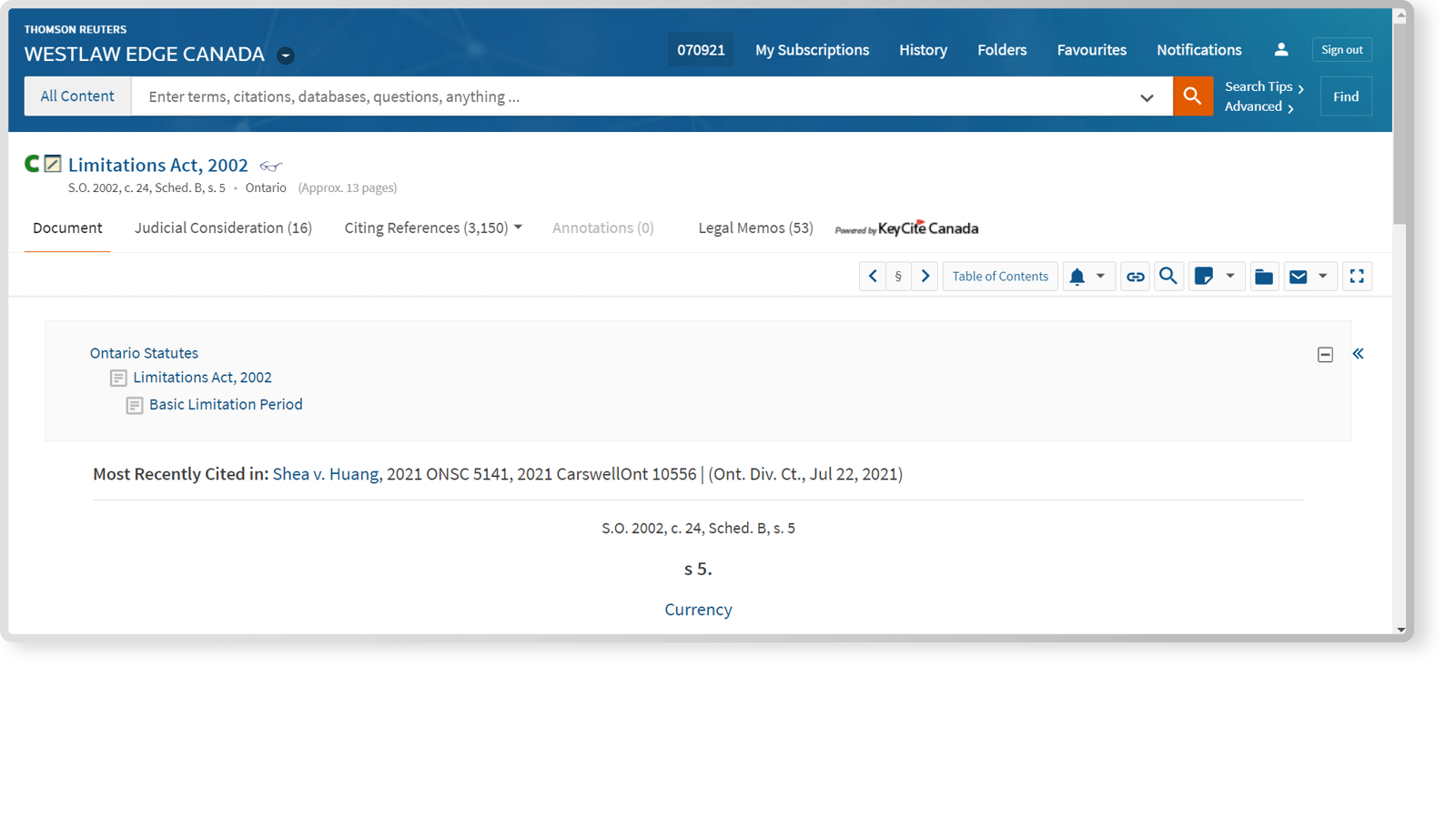The image size is (1456, 819).
Task: Go to next section arrow
Action: tap(925, 276)
